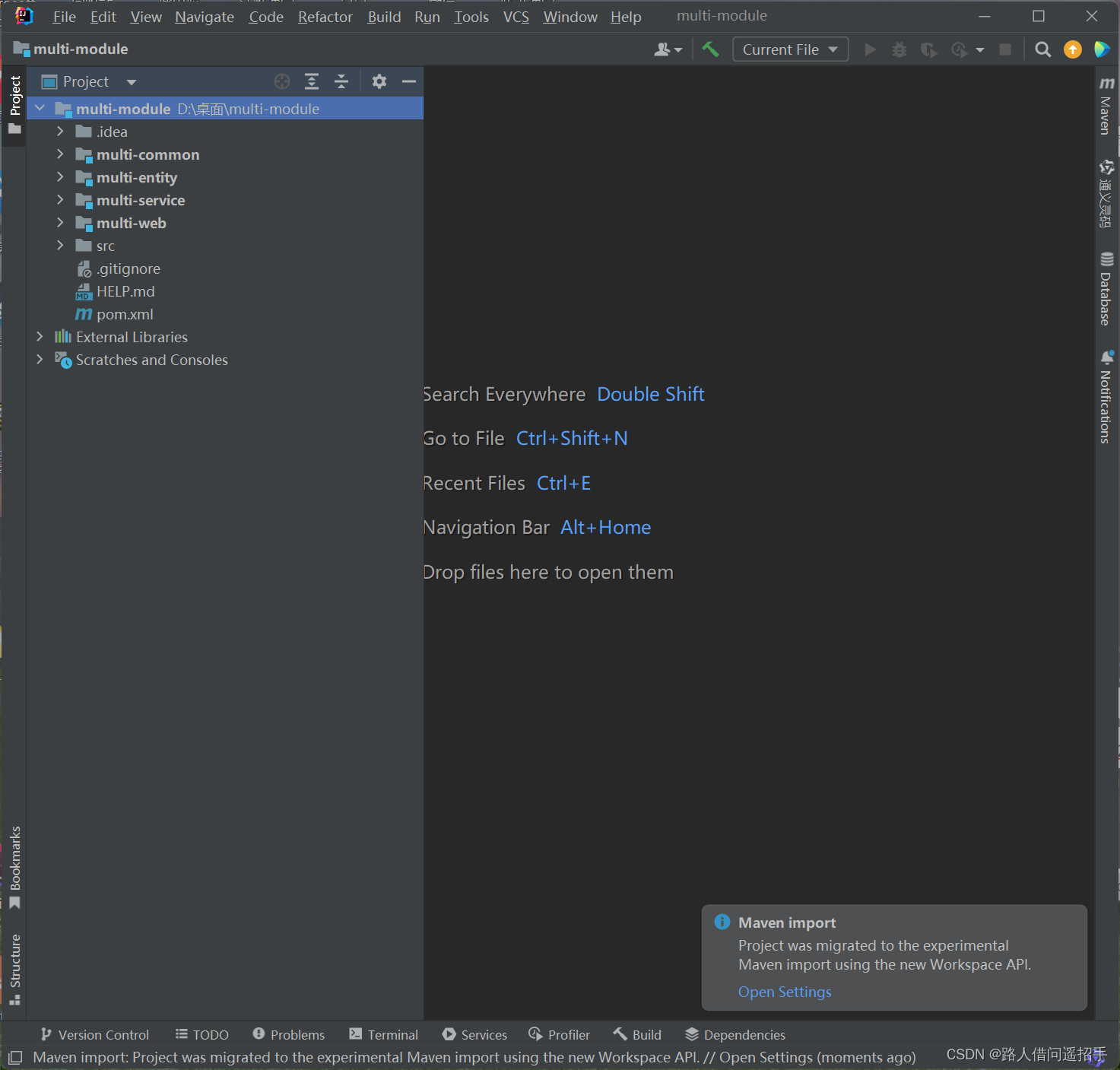
Task: Expand the multi-web module
Action: [x=60, y=222]
